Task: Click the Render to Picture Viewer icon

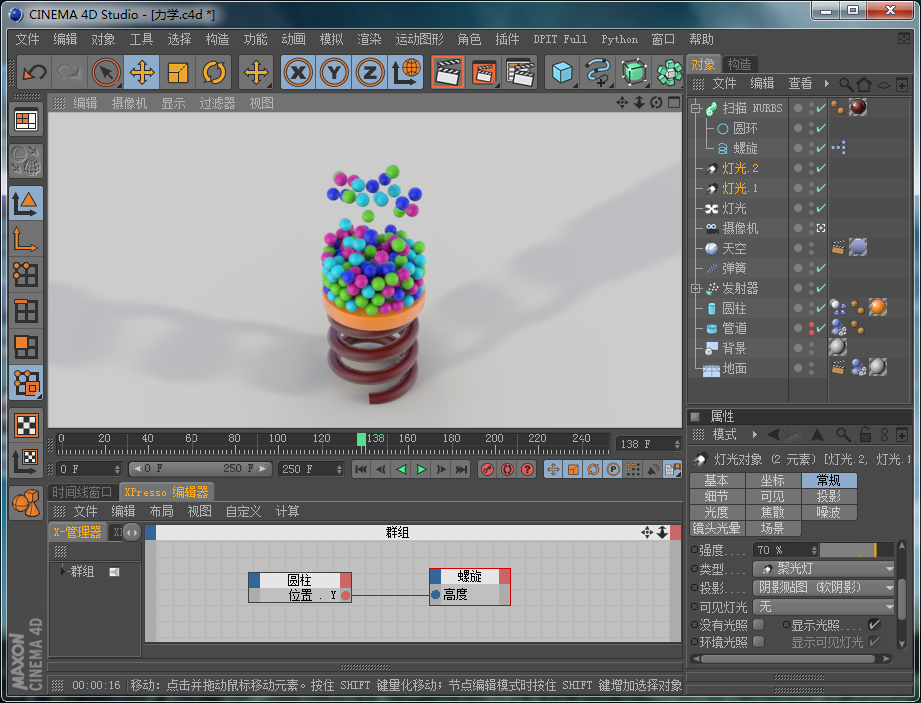Action: 484,72
